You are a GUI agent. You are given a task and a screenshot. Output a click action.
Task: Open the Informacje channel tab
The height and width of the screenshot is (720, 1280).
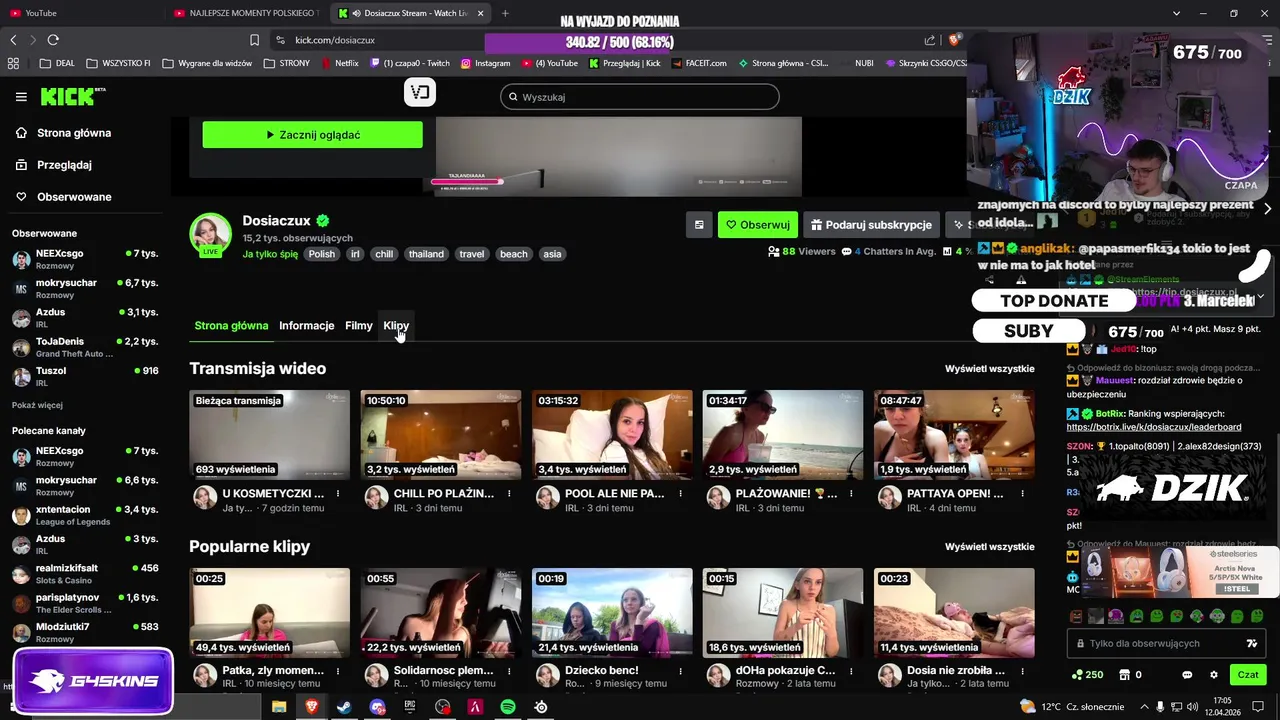307,326
